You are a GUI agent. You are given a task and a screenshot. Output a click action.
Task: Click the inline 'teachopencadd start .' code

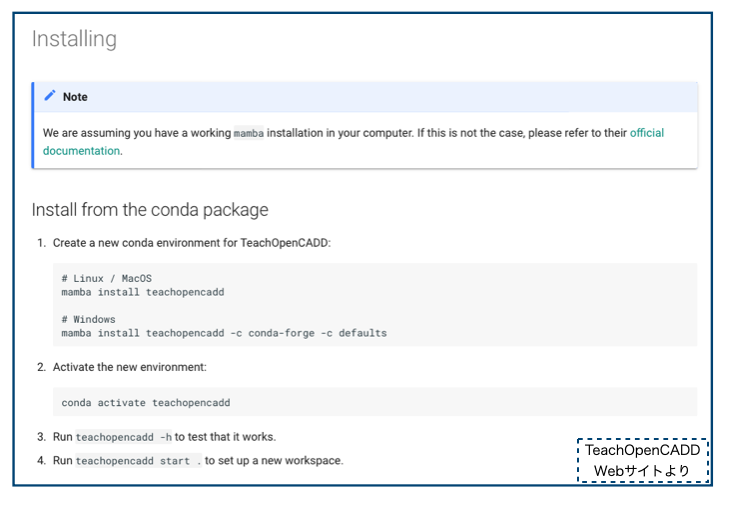coord(138,461)
